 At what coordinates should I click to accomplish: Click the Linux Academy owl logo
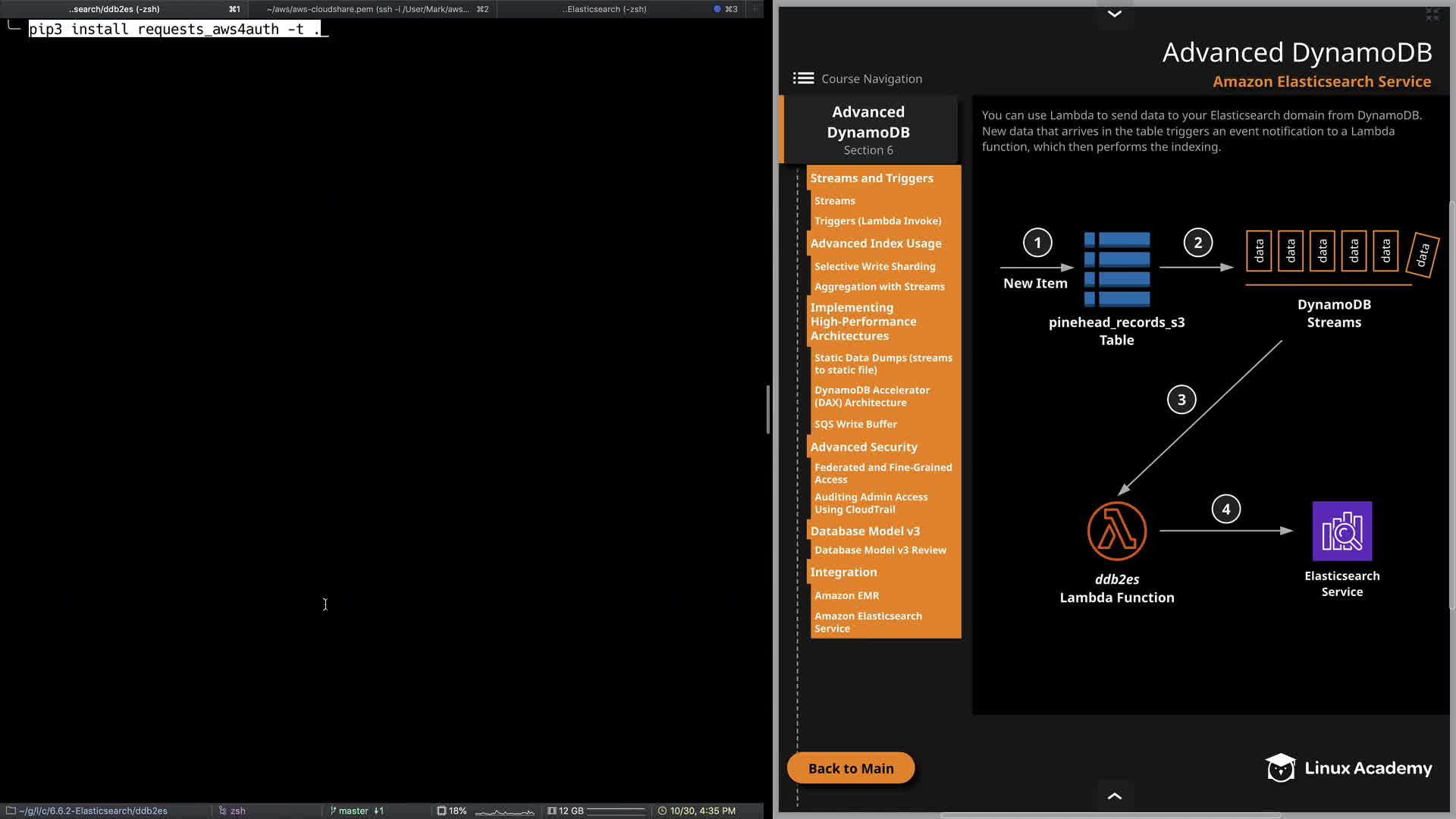[x=1280, y=767]
